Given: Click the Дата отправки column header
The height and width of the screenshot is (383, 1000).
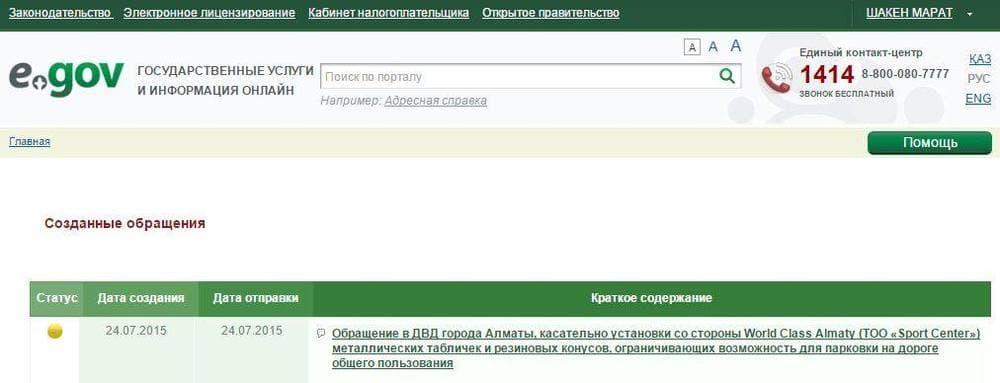Looking at the screenshot, I should point(256,298).
